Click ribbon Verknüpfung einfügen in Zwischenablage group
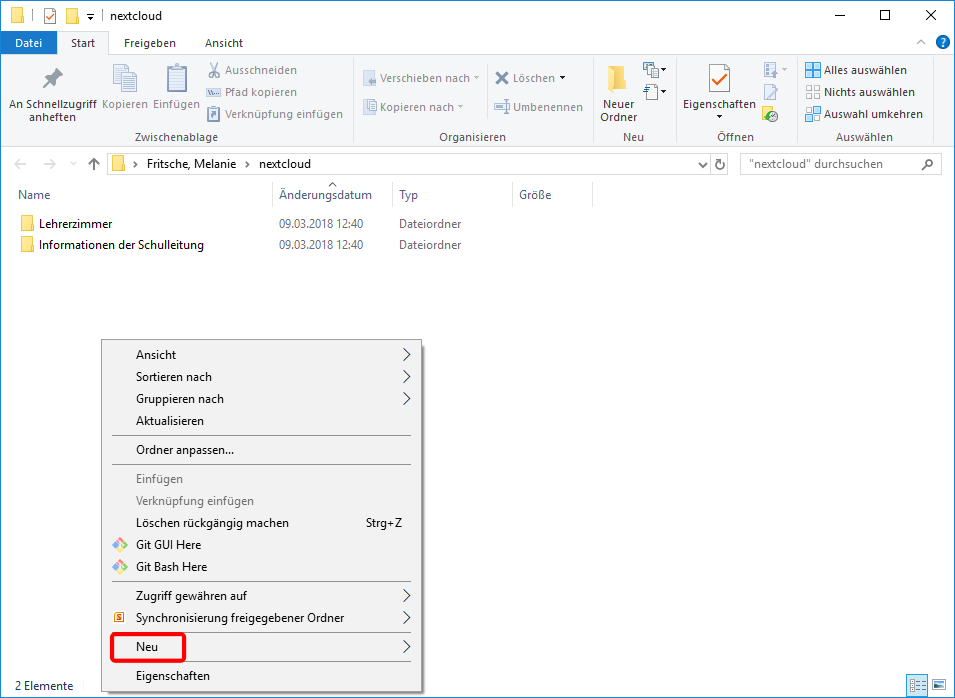Image resolution: width=955 pixels, height=698 pixels. pos(275,114)
